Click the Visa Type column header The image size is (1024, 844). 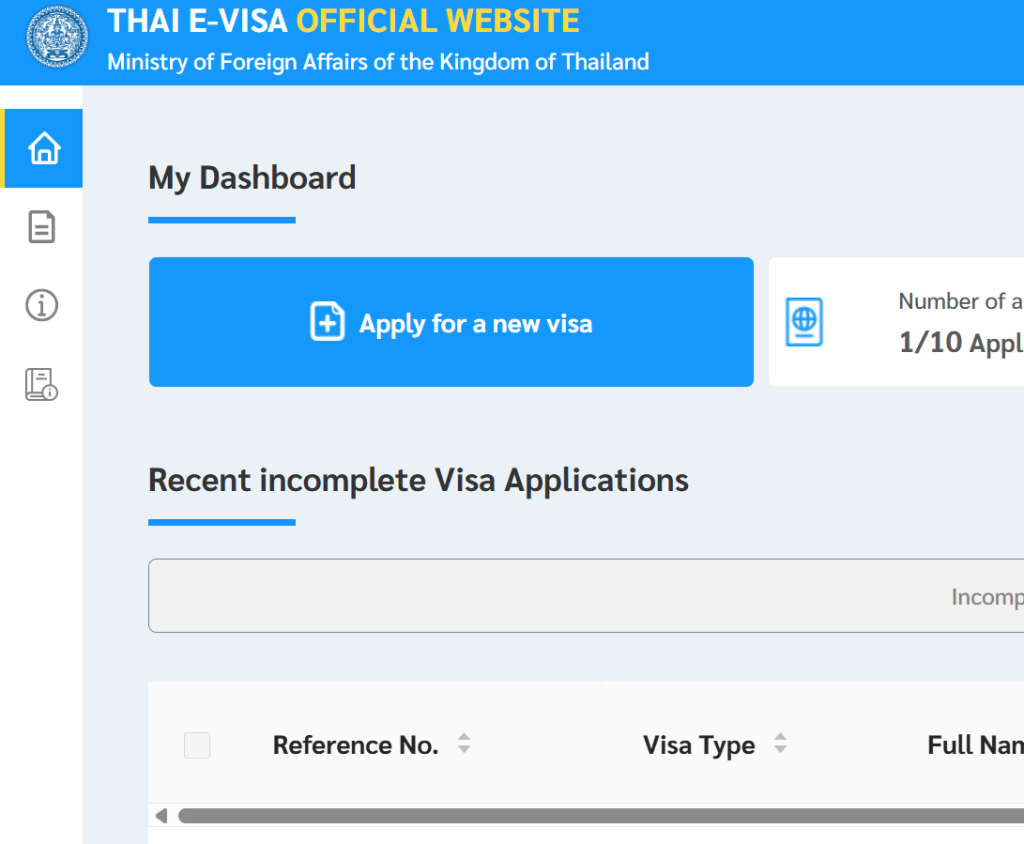698,745
